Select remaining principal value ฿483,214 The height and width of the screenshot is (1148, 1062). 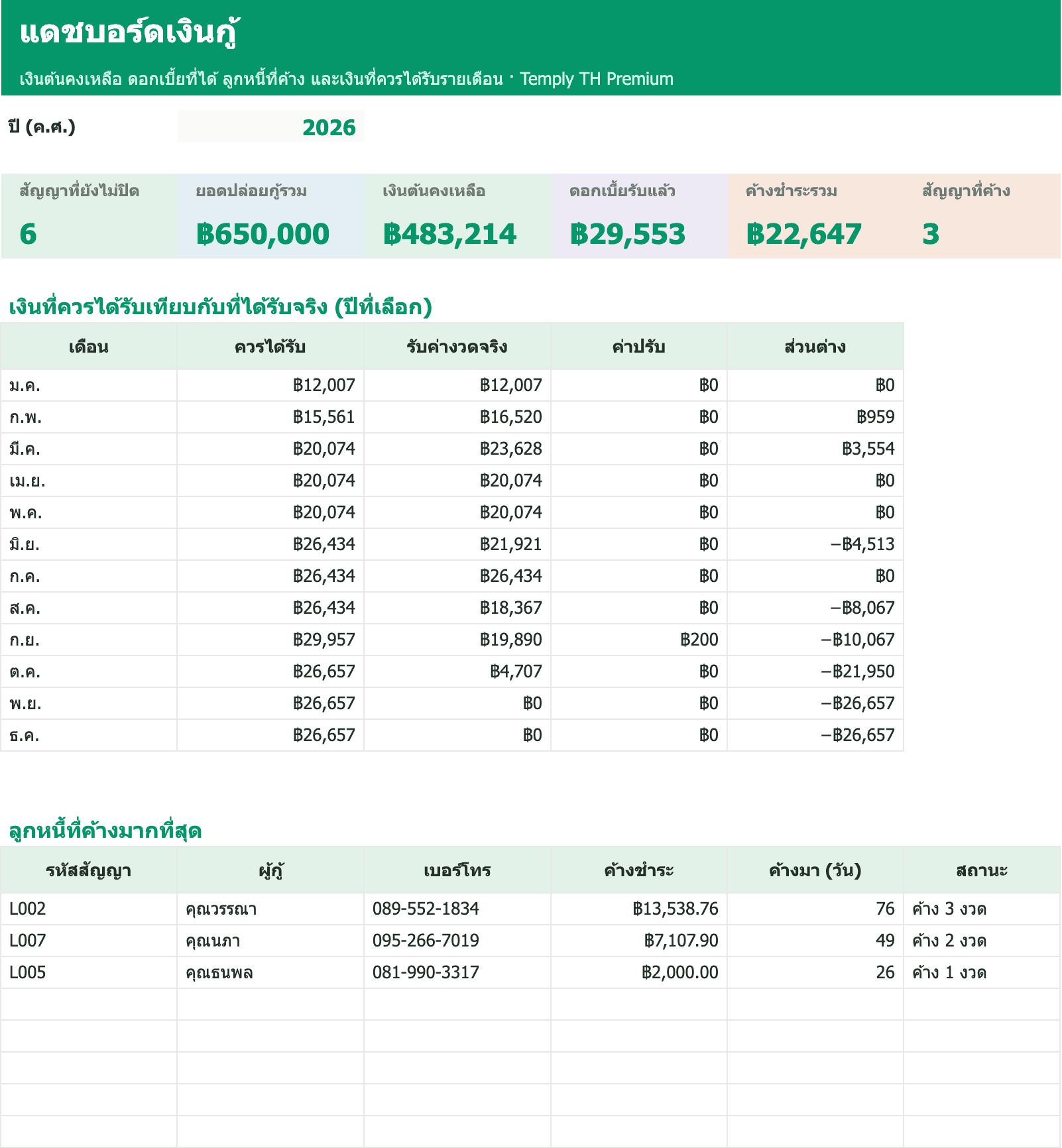(x=449, y=234)
